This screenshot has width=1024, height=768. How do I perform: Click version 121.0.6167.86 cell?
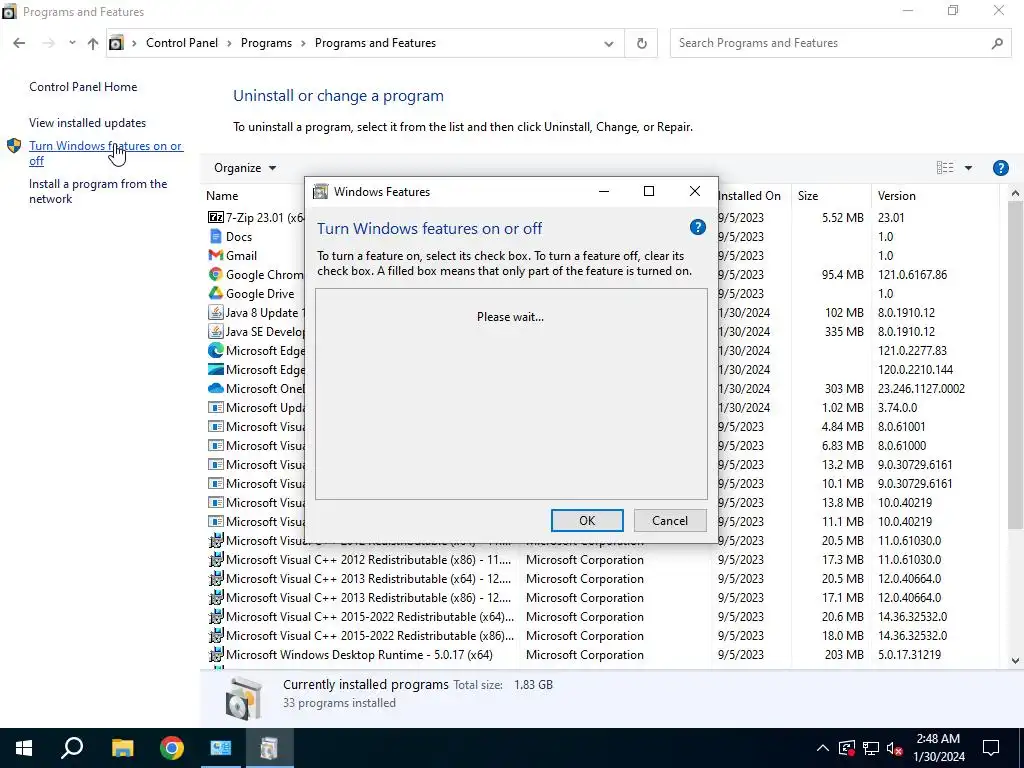click(912, 275)
